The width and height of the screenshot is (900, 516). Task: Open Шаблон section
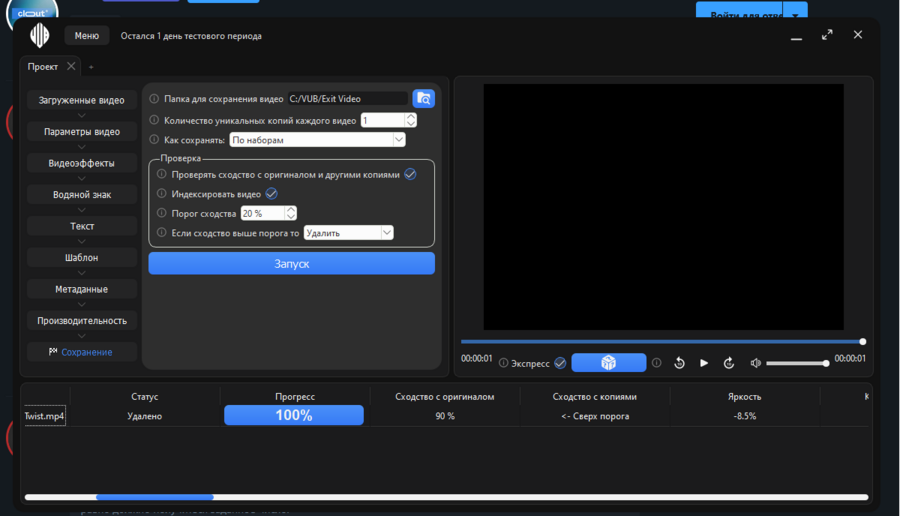click(82, 258)
